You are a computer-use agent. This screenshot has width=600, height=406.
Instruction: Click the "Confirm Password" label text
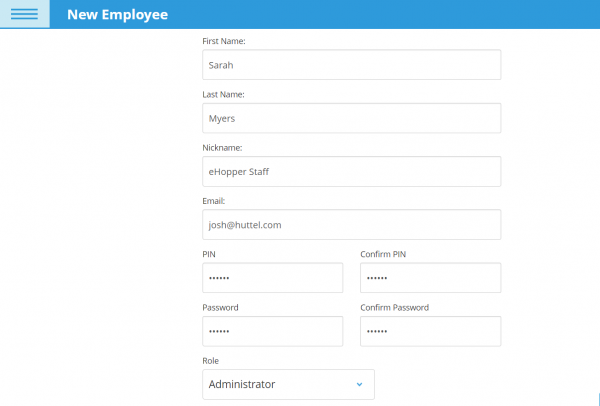394,307
